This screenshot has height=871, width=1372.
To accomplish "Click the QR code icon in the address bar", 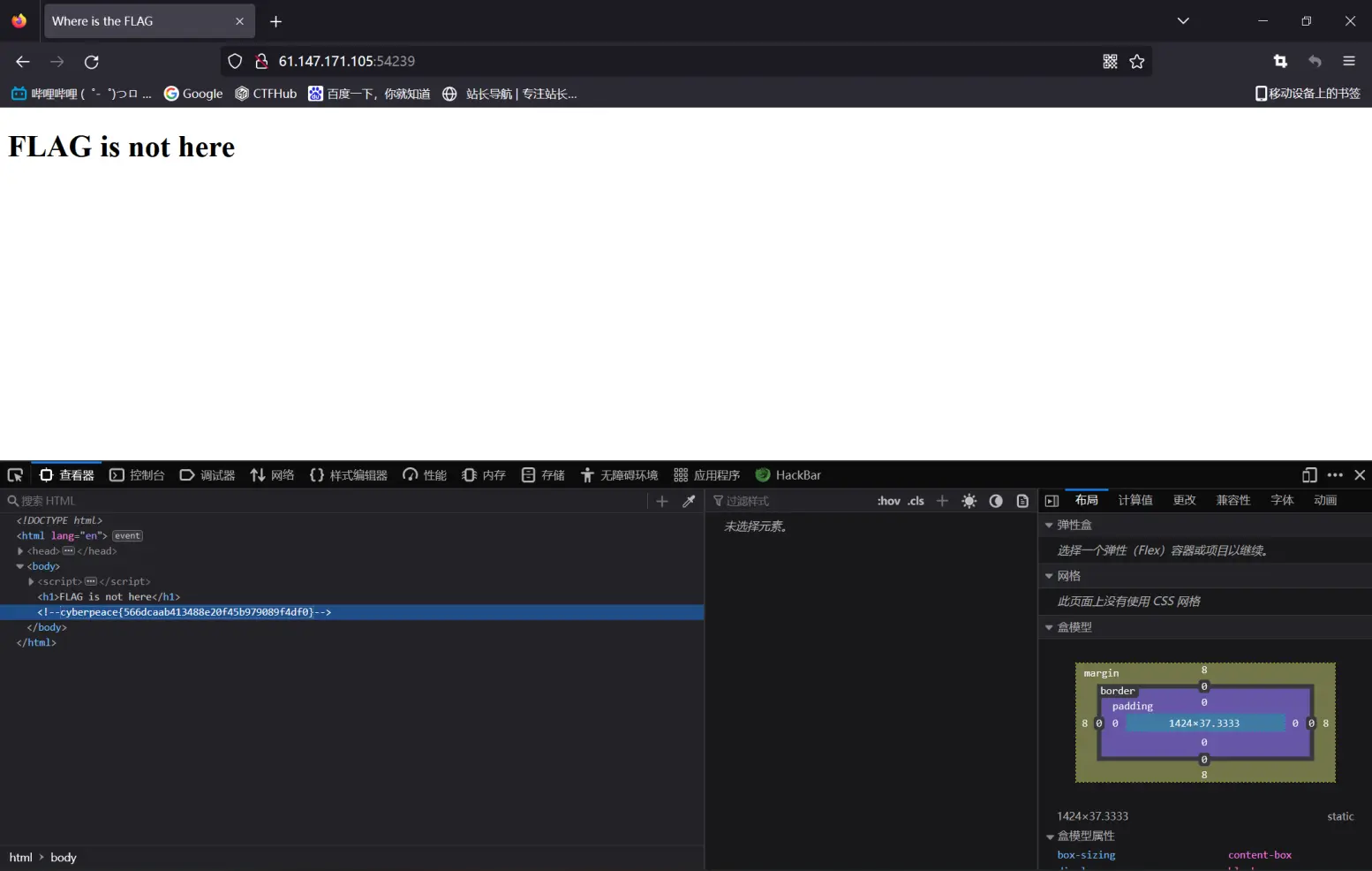I will 1110,61.
